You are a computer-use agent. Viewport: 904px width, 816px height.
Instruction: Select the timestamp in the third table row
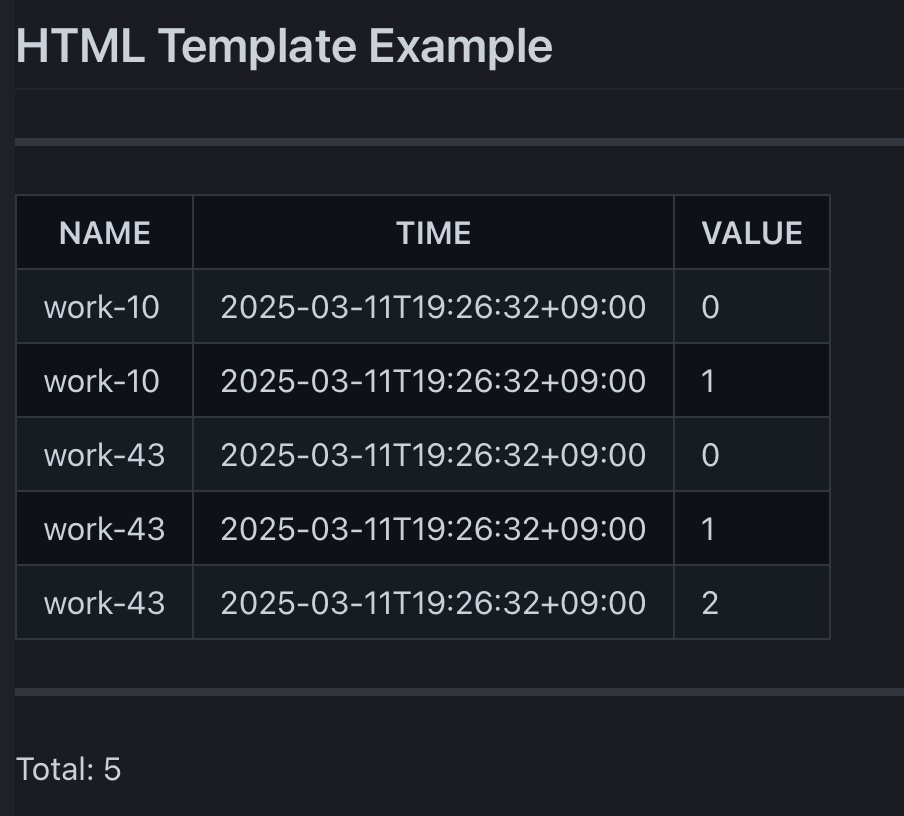[433, 455]
